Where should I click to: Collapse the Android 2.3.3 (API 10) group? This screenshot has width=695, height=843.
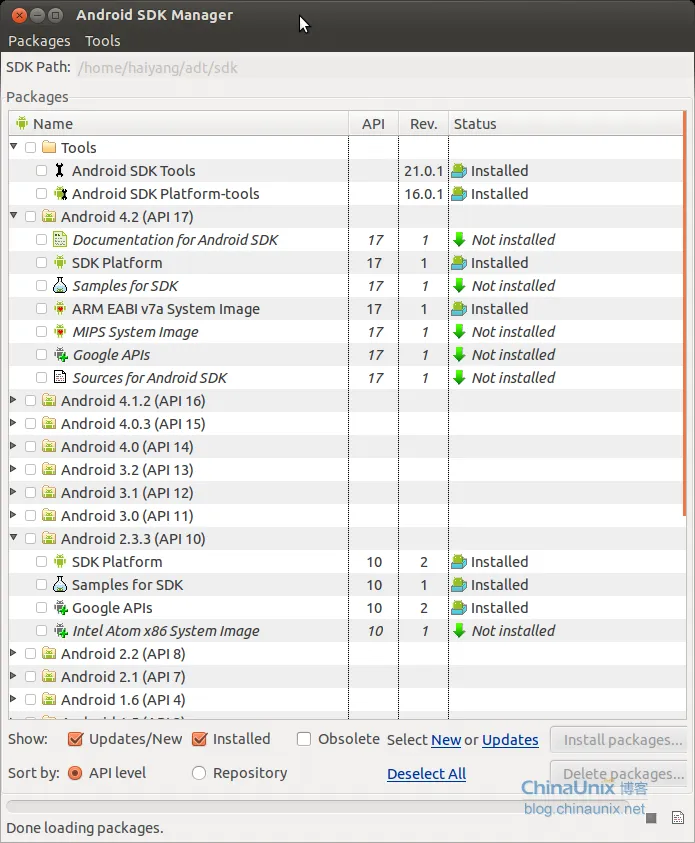point(14,538)
